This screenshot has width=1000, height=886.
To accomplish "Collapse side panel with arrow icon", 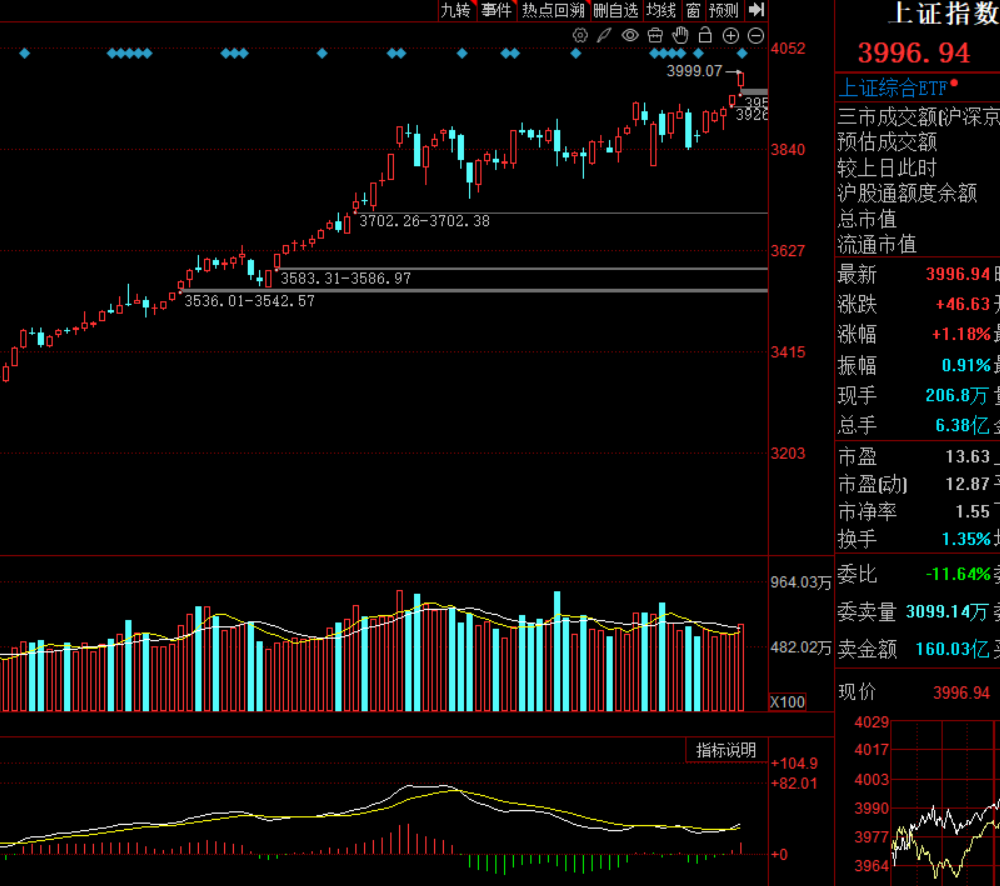I will 756,10.
